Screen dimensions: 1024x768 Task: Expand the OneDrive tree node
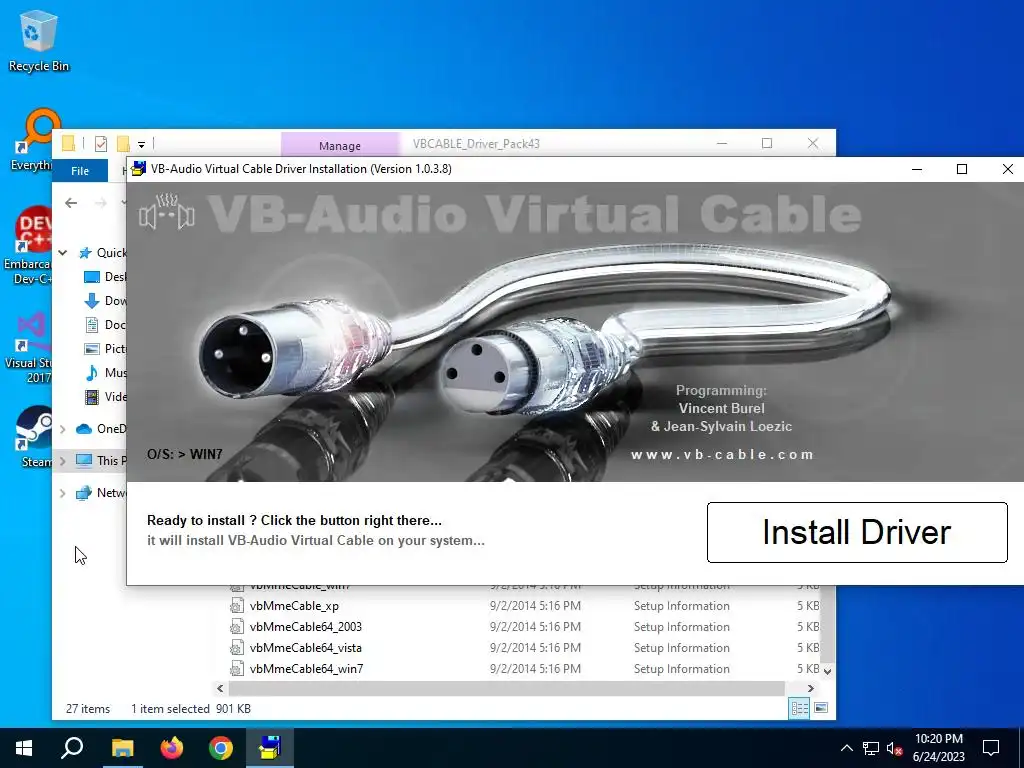(63, 429)
